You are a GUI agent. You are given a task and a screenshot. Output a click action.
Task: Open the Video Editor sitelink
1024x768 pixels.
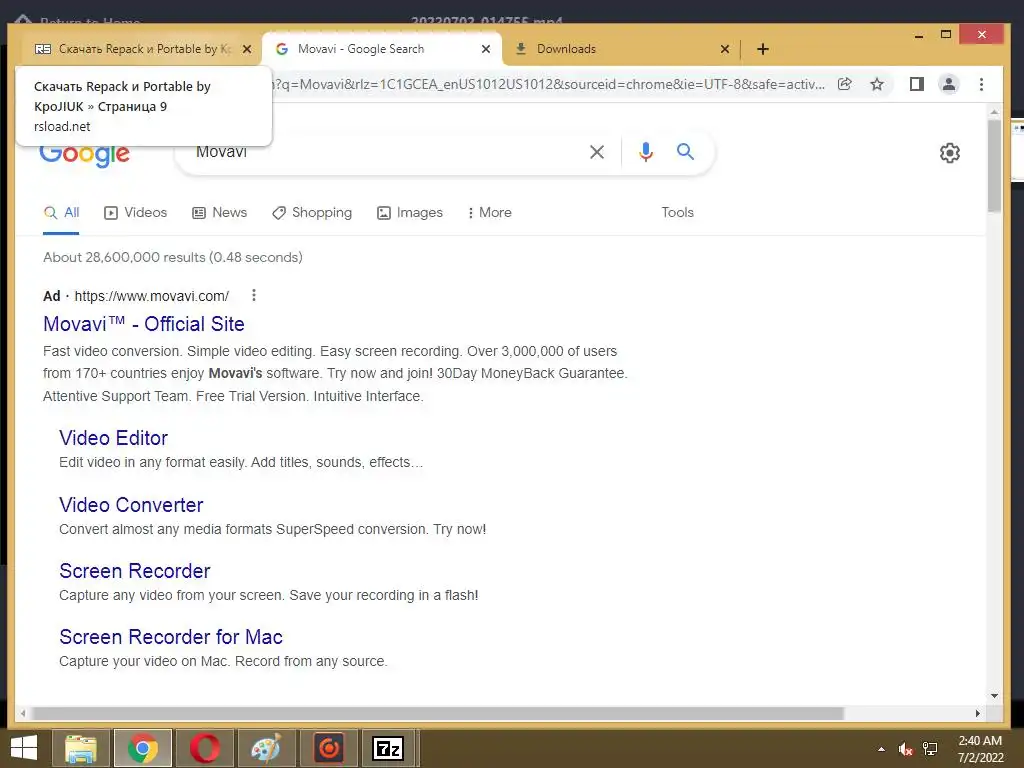pyautogui.click(x=114, y=438)
